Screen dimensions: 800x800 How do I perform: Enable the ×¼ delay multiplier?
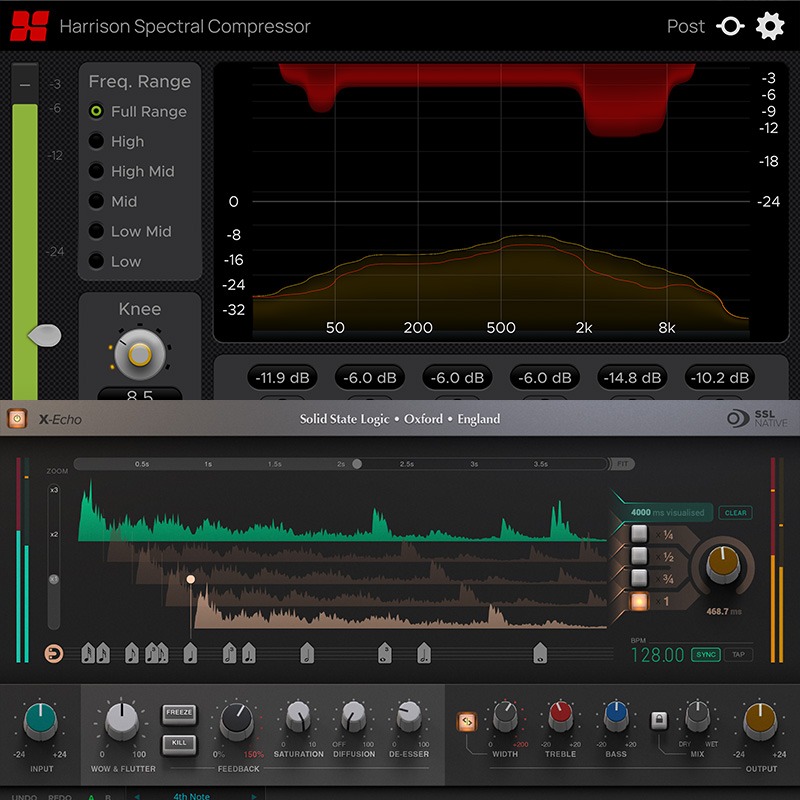[639, 534]
